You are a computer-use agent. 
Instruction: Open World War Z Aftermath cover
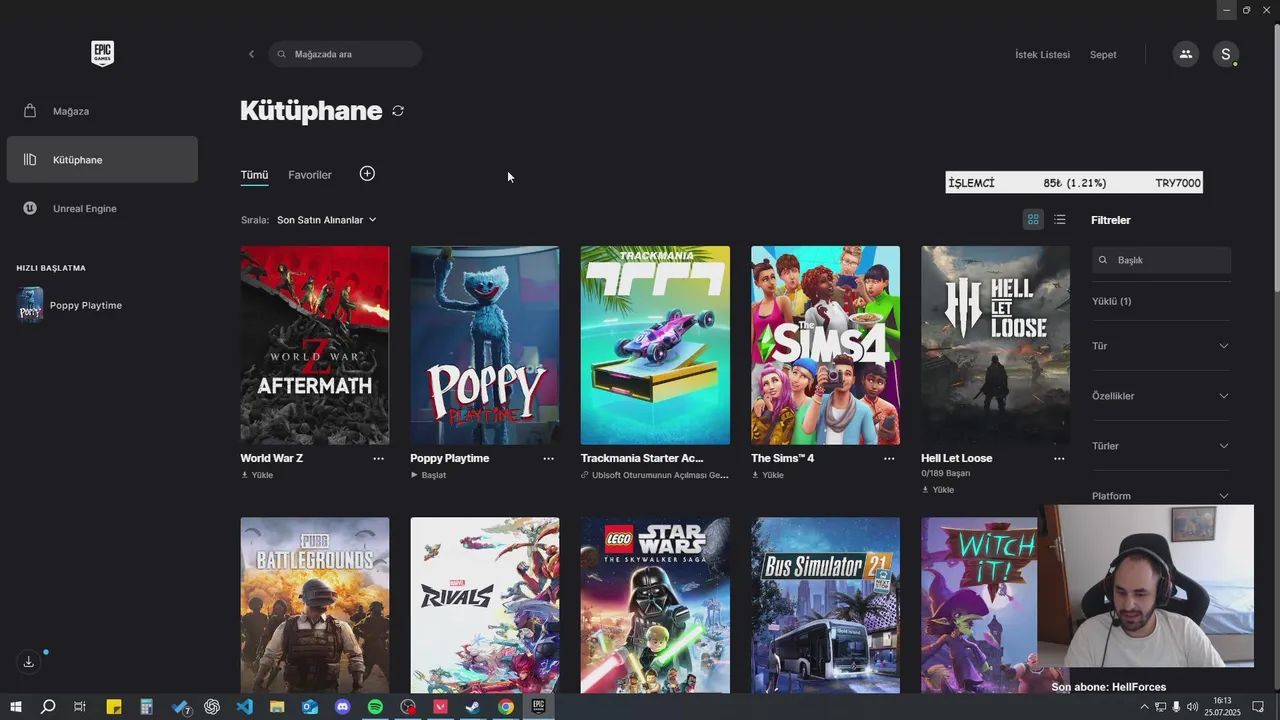pos(315,345)
